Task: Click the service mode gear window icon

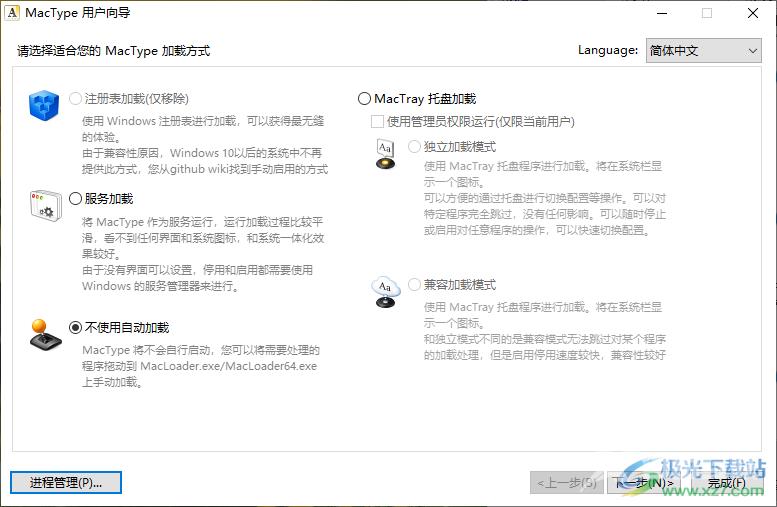Action: (x=45, y=205)
